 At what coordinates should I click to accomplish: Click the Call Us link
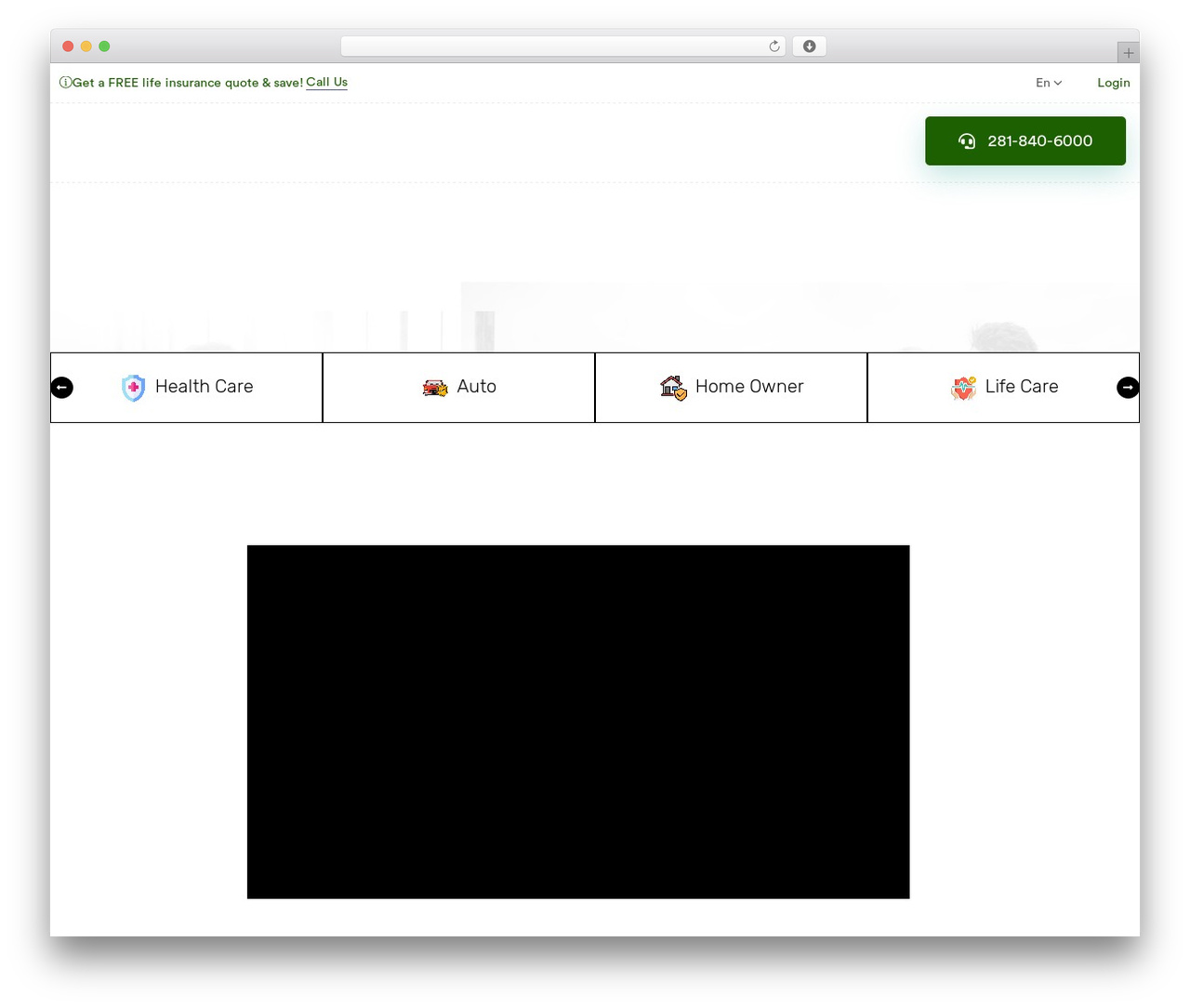click(326, 82)
